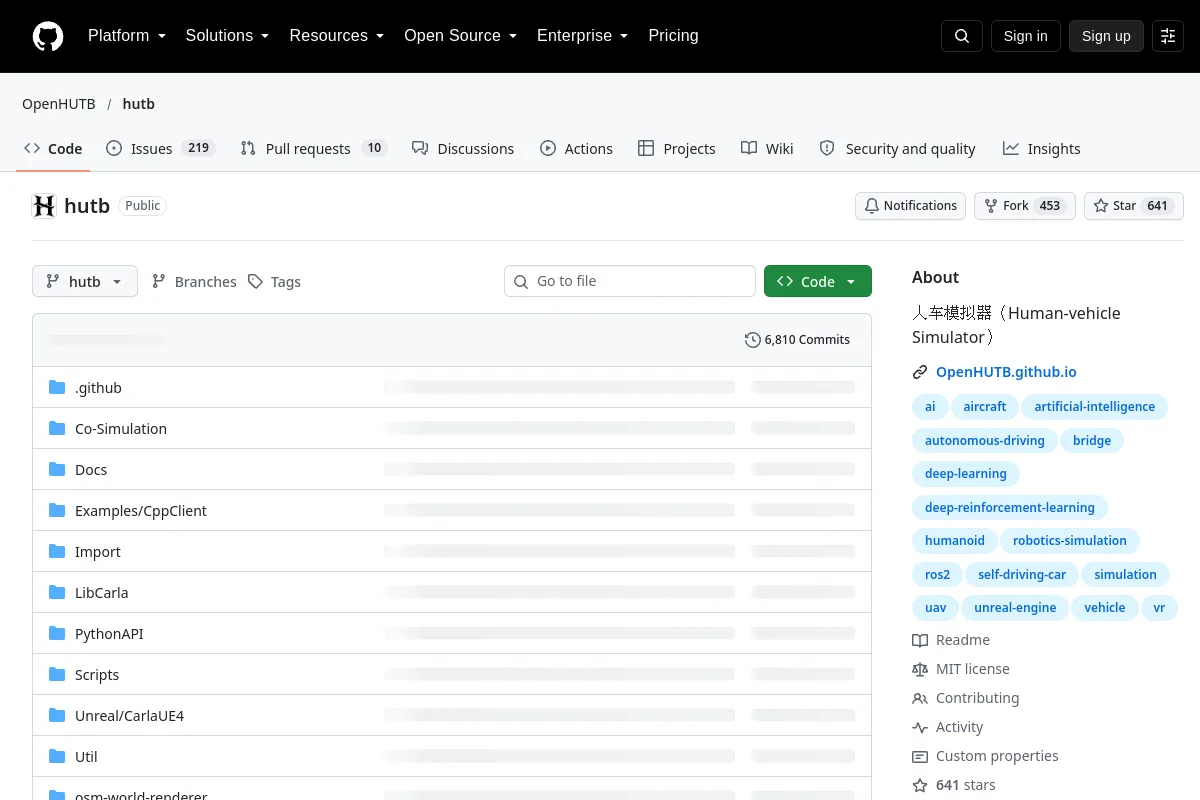Open the OpenHUTB owner breadcrumb link
The height and width of the screenshot is (800, 1200).
tap(59, 104)
